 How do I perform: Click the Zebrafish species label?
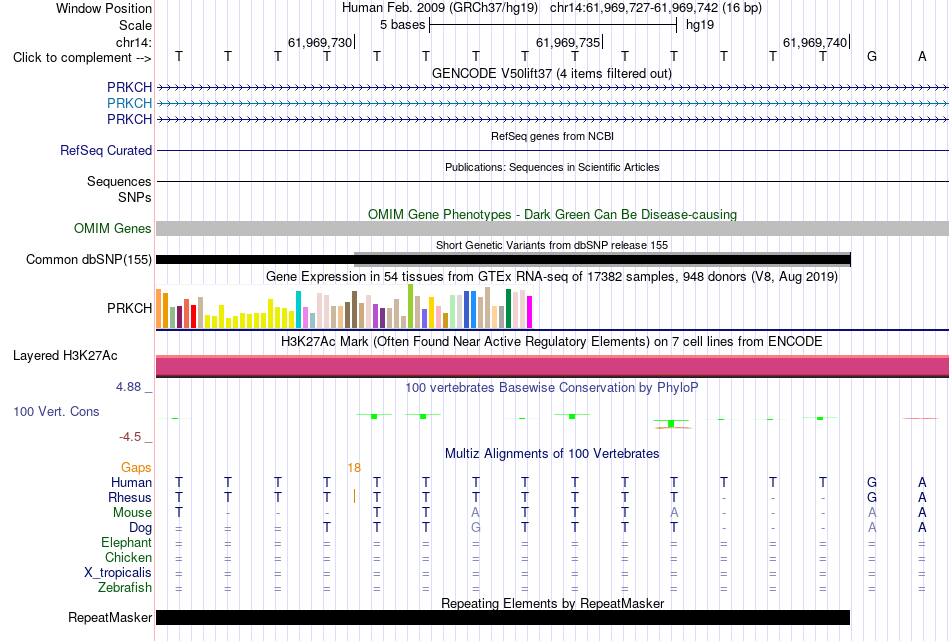pyautogui.click(x=125, y=588)
